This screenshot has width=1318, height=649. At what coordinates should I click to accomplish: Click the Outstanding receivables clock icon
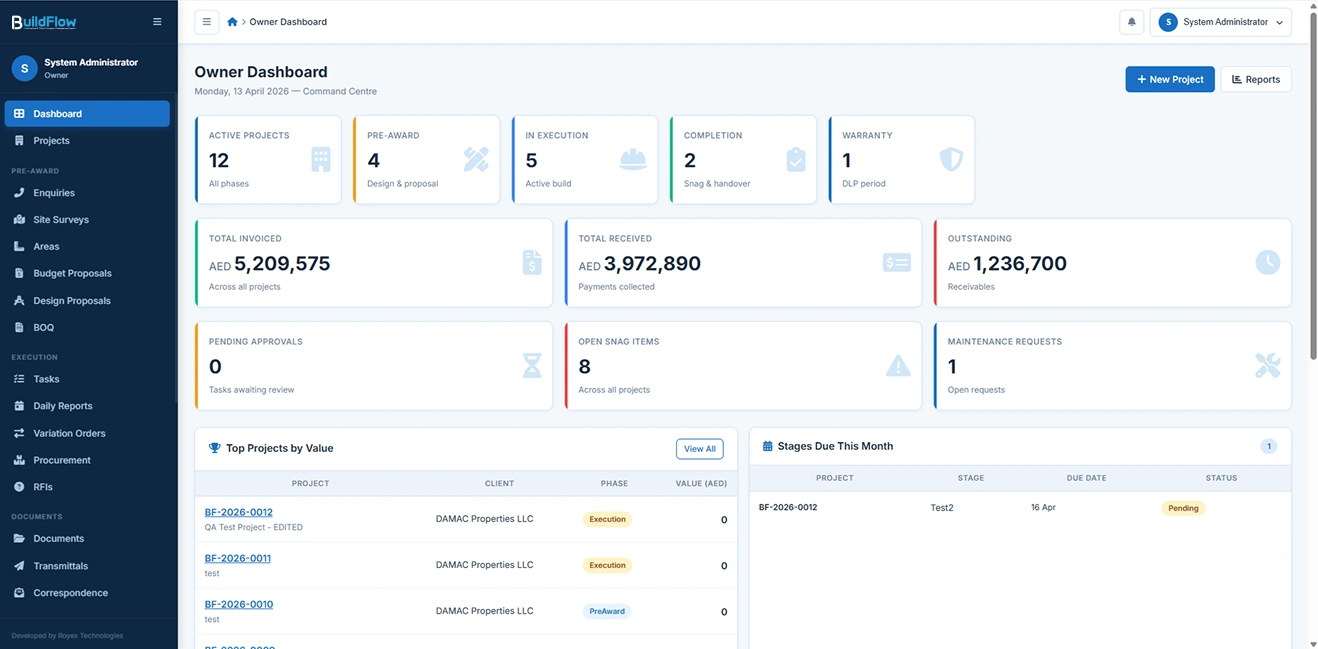tap(1267, 263)
